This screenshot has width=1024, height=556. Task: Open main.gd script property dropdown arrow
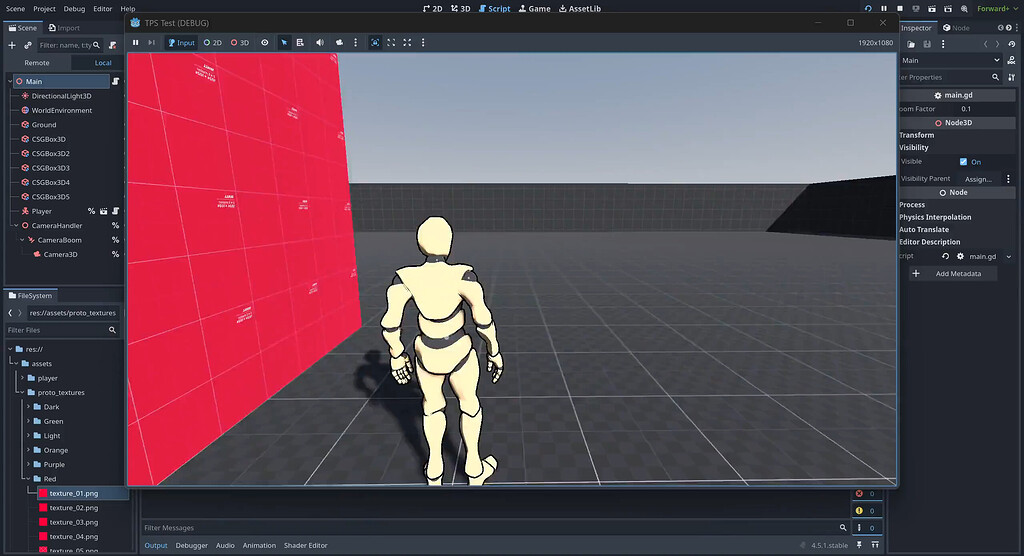click(x=1008, y=257)
